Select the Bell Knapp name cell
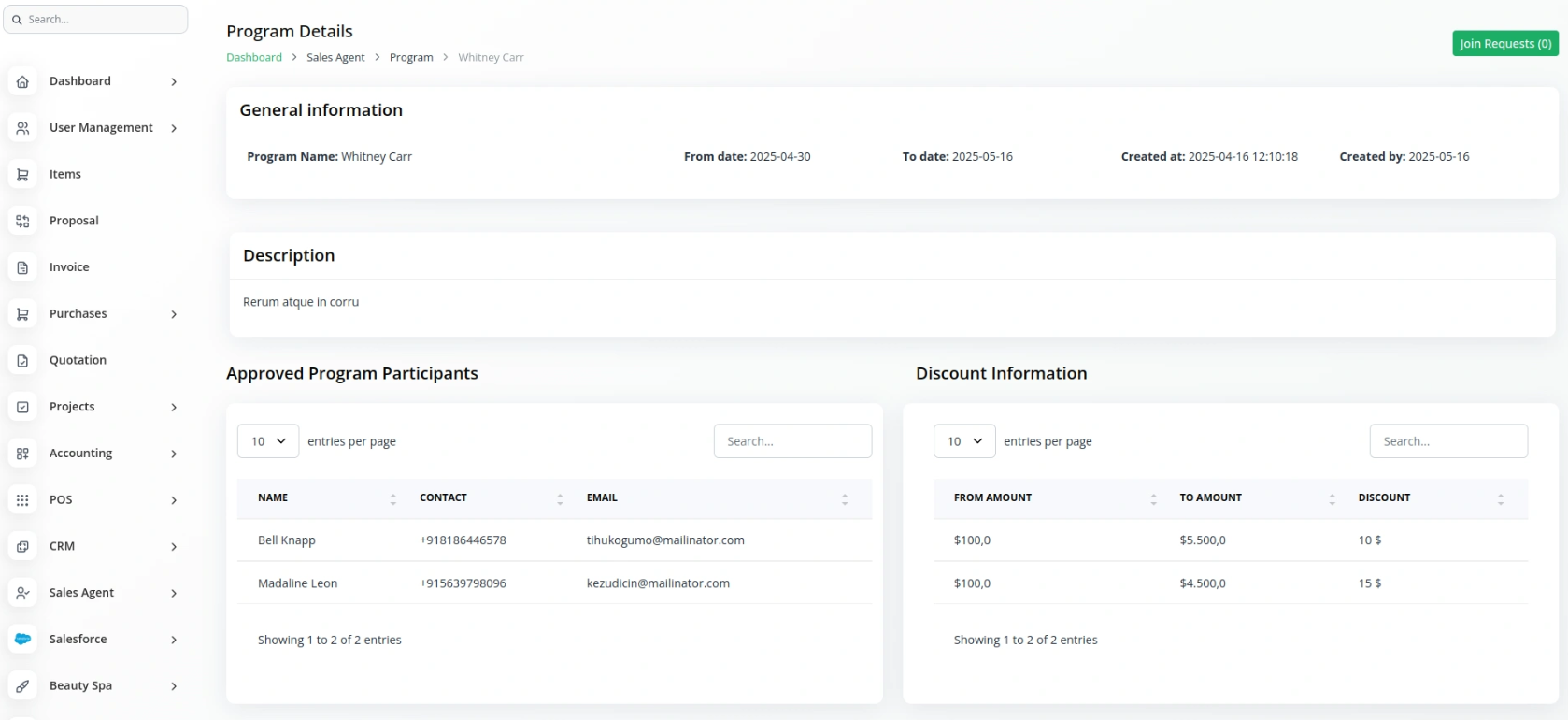The height and width of the screenshot is (720, 1568). pyautogui.click(x=287, y=540)
